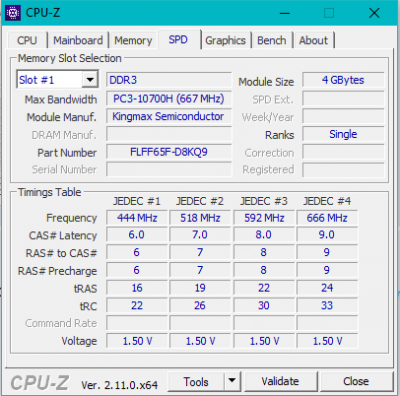Switch to the Mainboard tab
The width and height of the screenshot is (400, 396).
78,40
